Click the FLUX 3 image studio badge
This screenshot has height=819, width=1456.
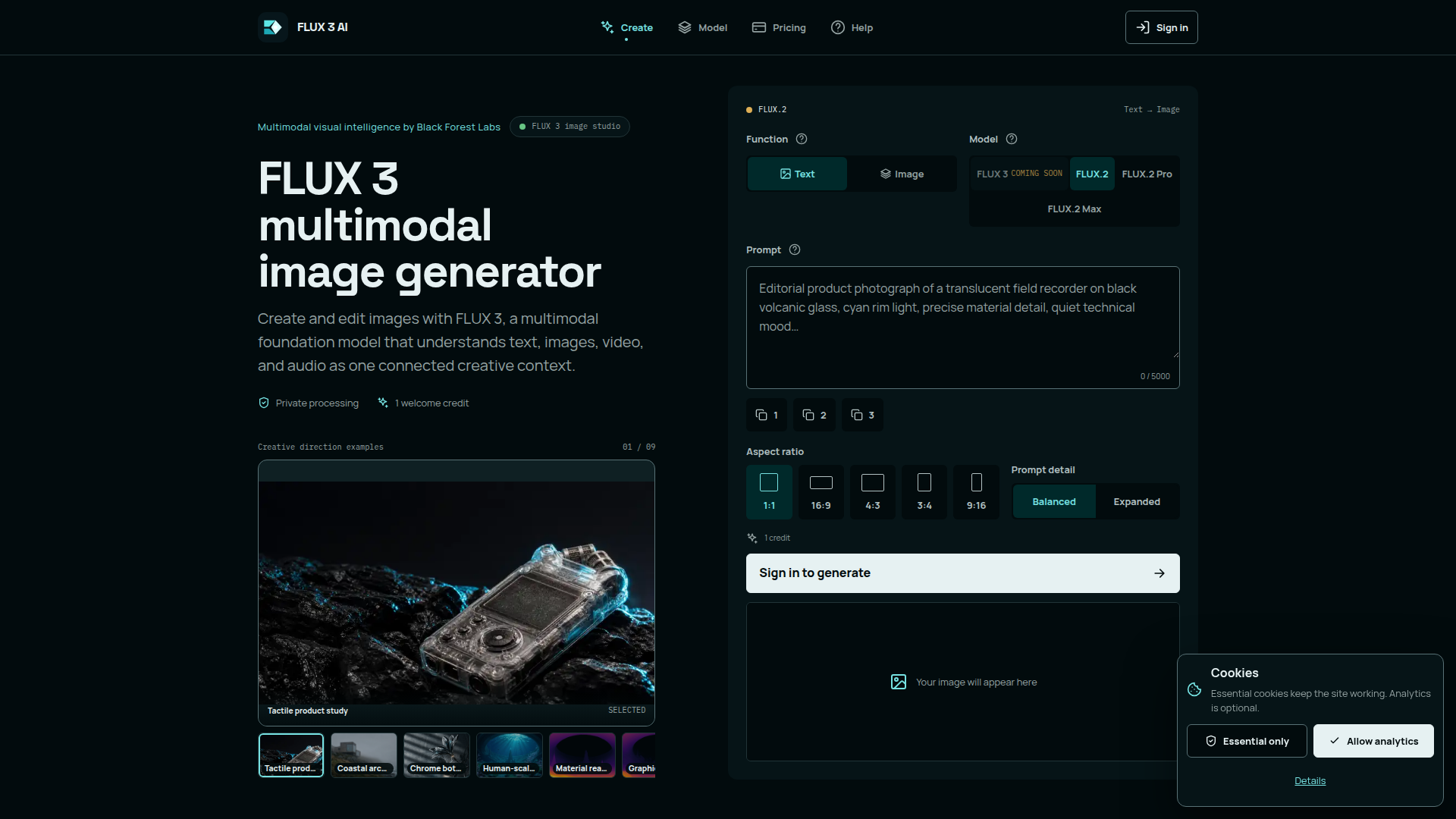click(570, 127)
